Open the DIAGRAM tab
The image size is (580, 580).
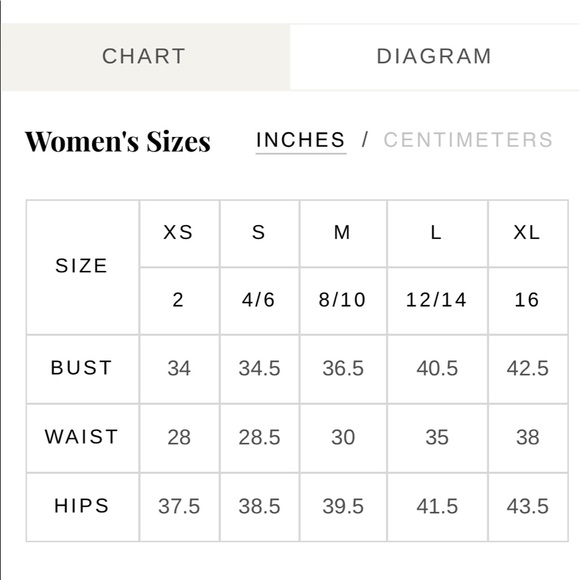click(435, 57)
